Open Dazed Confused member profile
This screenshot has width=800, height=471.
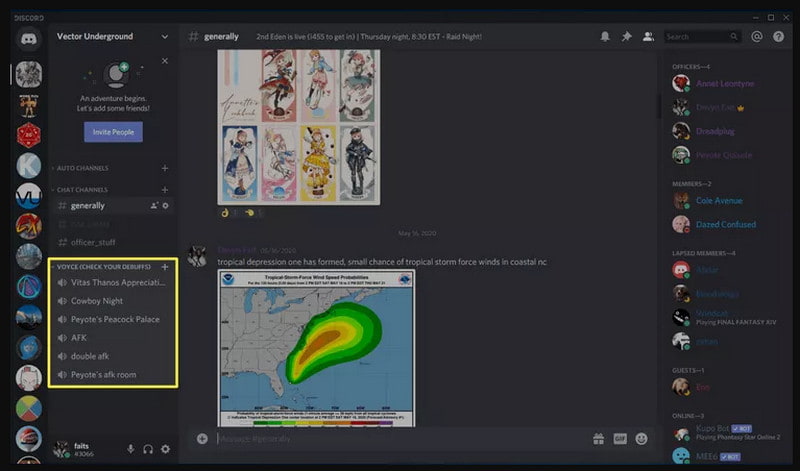click(724, 224)
